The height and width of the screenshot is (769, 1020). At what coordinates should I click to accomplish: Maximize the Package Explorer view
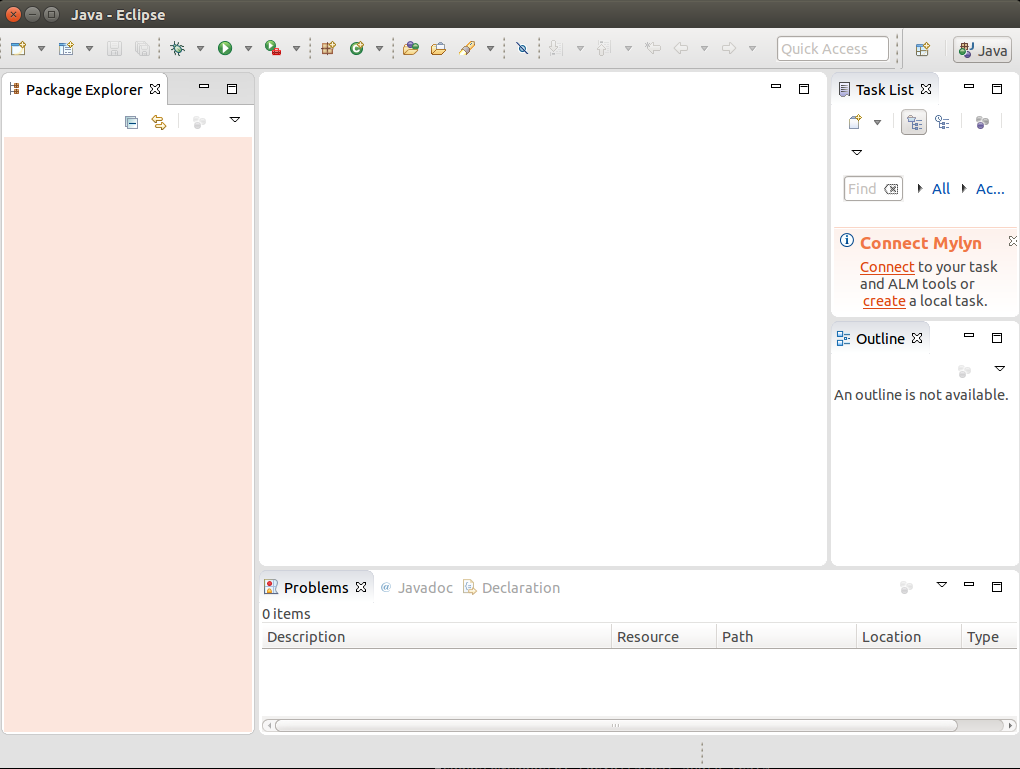[x=232, y=89]
